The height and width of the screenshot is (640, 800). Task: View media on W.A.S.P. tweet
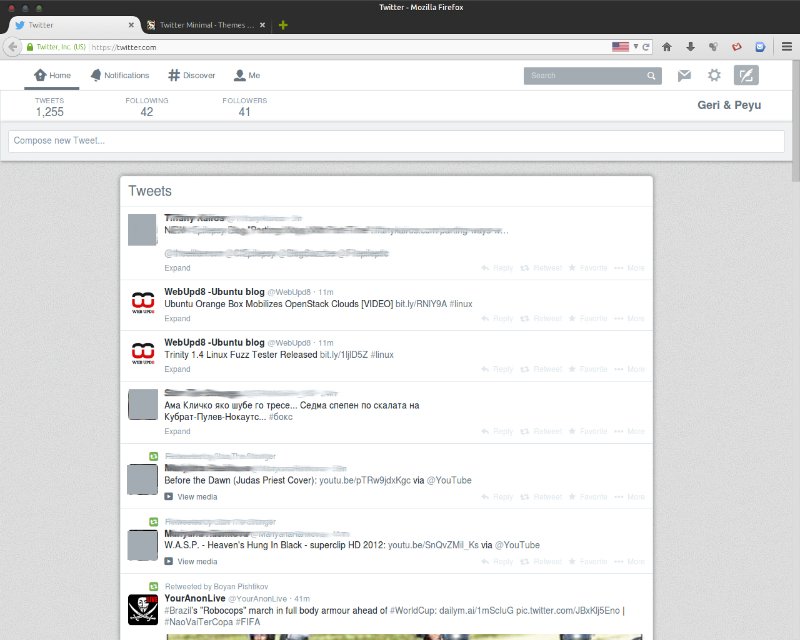(191, 561)
